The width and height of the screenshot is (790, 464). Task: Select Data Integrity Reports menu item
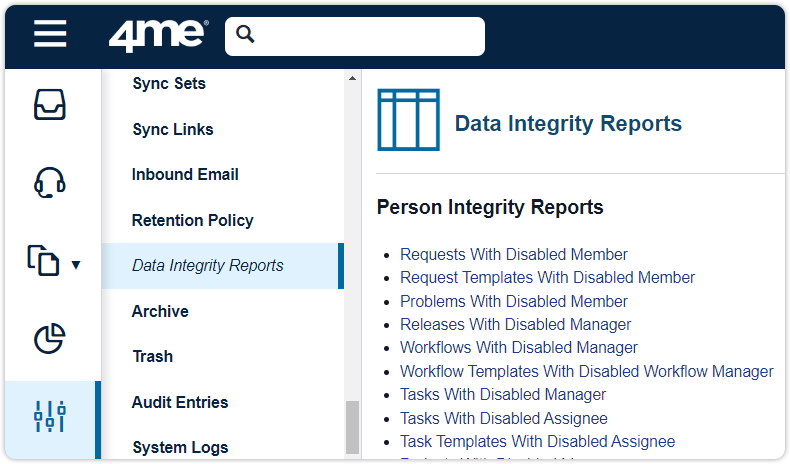click(223, 266)
